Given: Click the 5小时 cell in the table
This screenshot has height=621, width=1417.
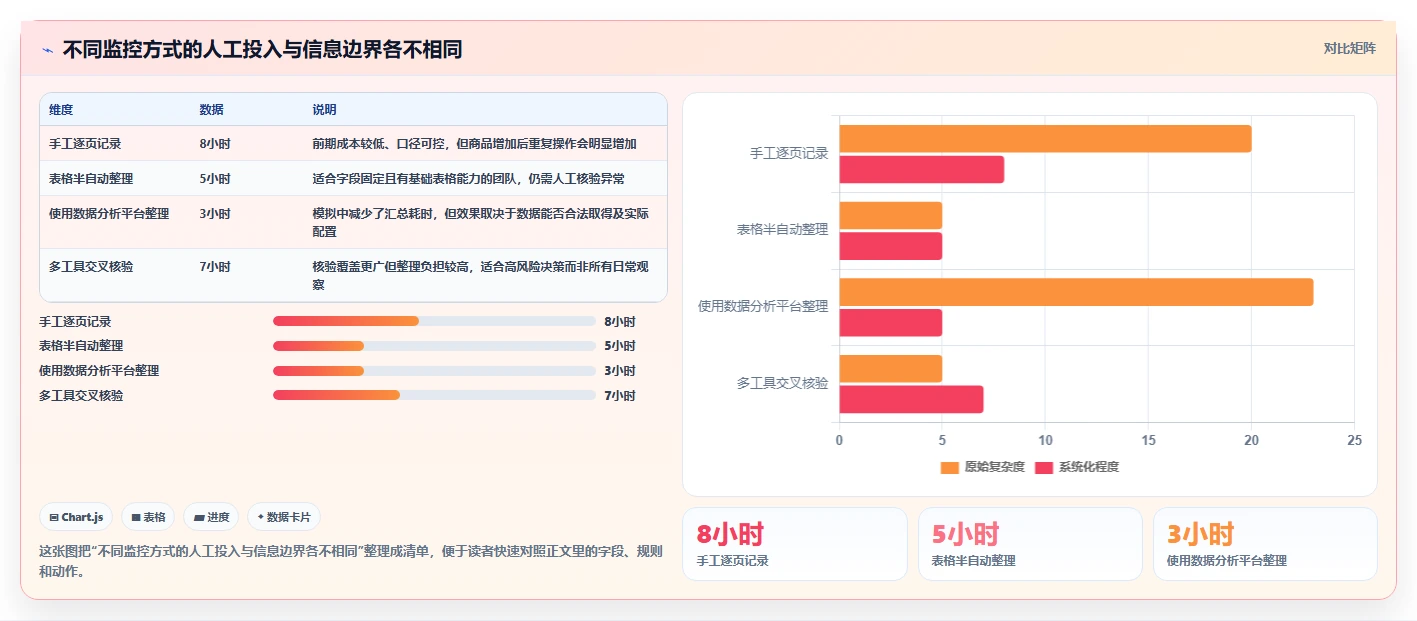Looking at the screenshot, I should (x=215, y=179).
